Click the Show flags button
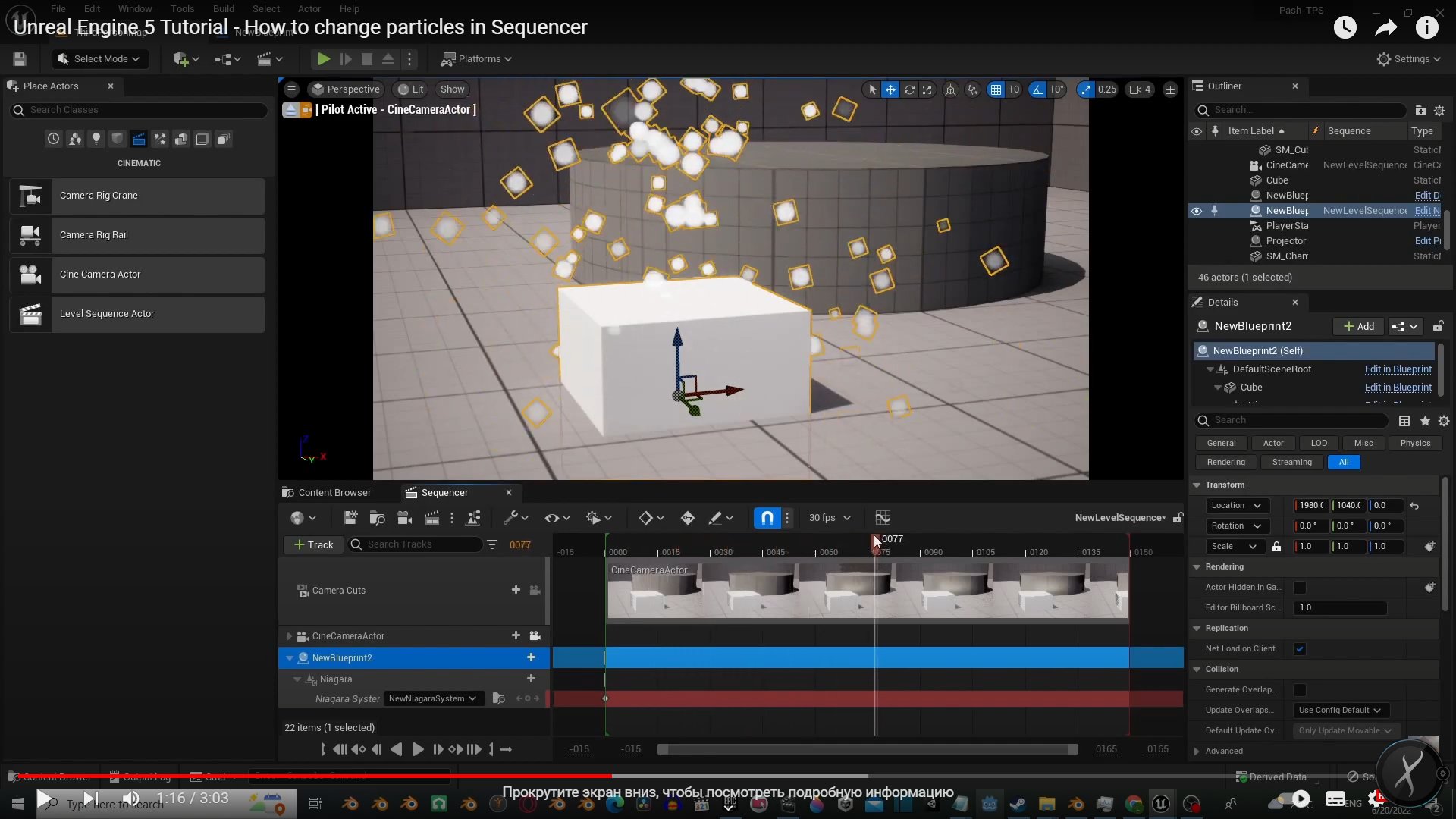 pos(452,89)
